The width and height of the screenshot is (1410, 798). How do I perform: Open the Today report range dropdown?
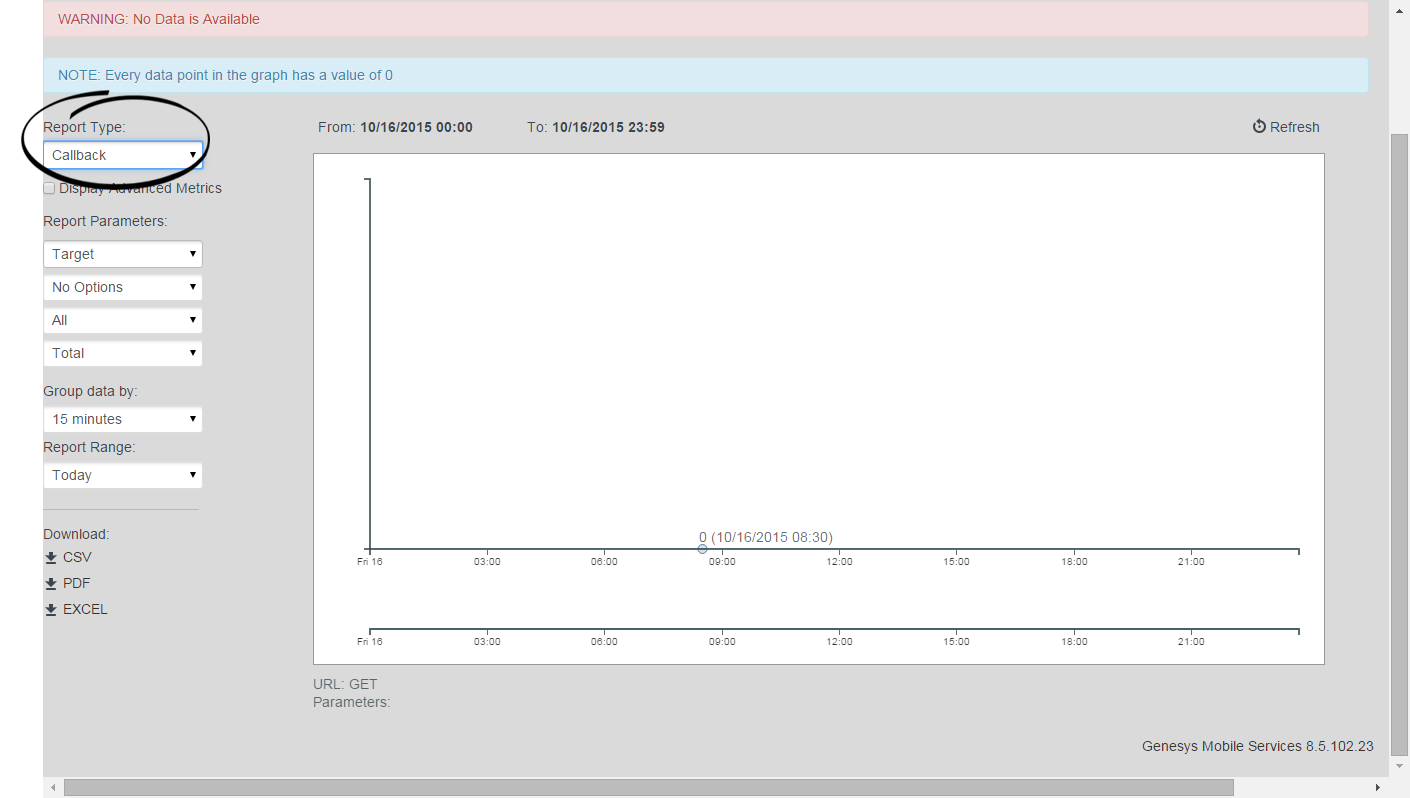click(x=122, y=475)
